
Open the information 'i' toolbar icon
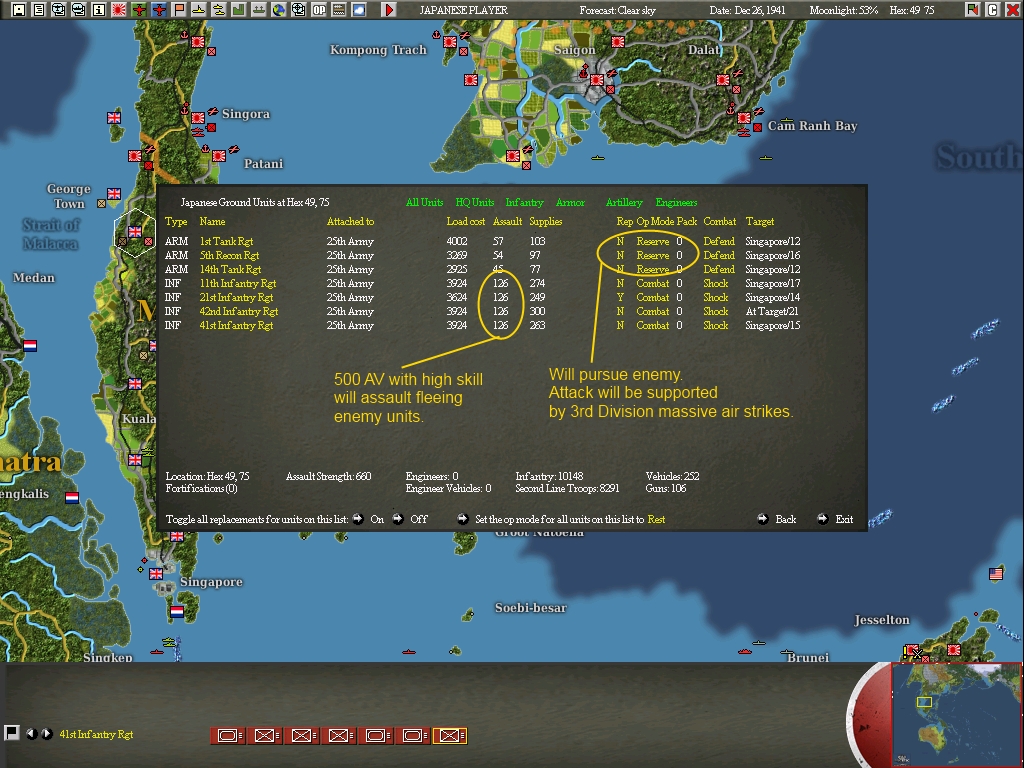tap(99, 10)
